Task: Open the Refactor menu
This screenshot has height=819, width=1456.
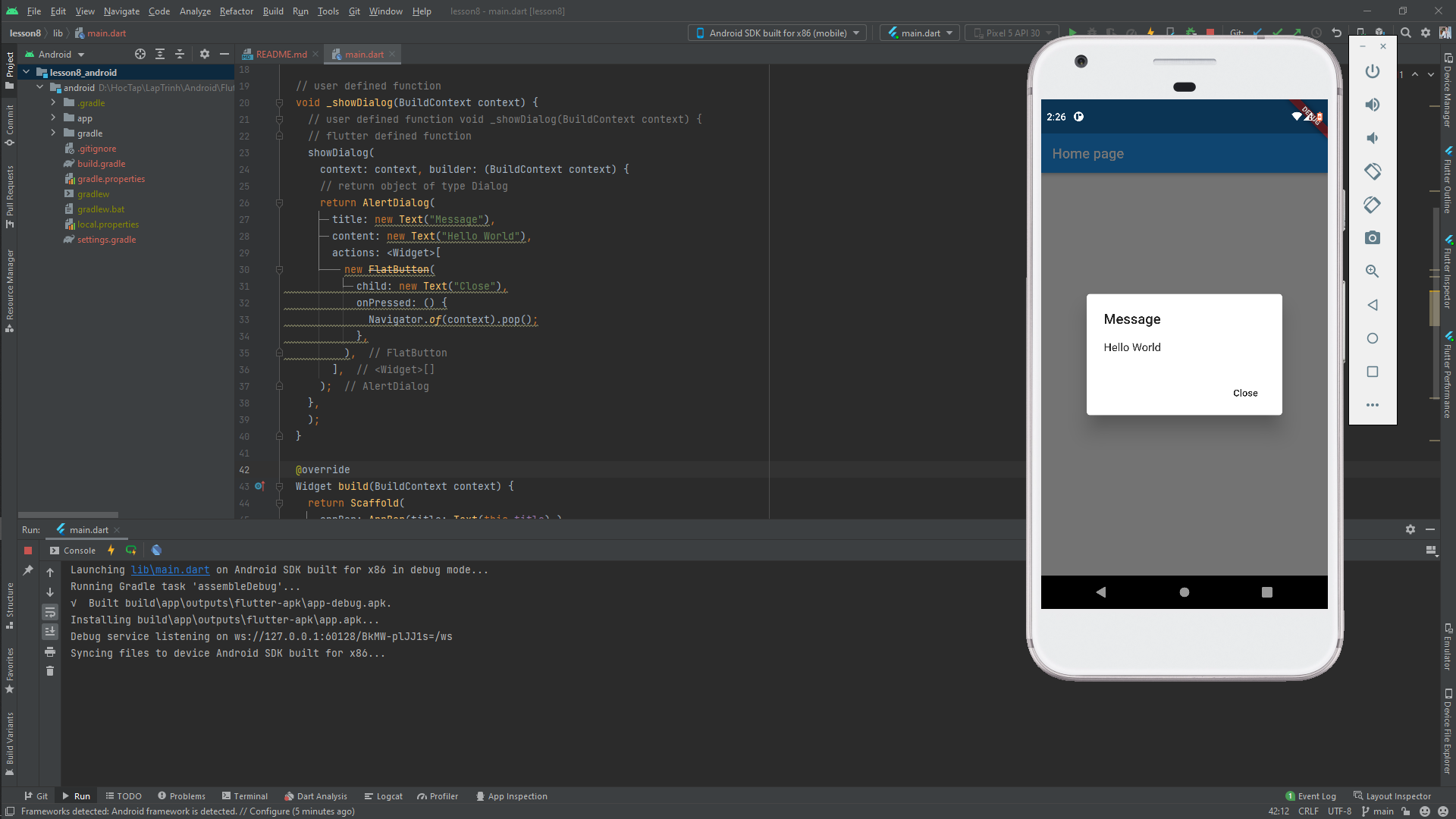Action: pyautogui.click(x=236, y=11)
